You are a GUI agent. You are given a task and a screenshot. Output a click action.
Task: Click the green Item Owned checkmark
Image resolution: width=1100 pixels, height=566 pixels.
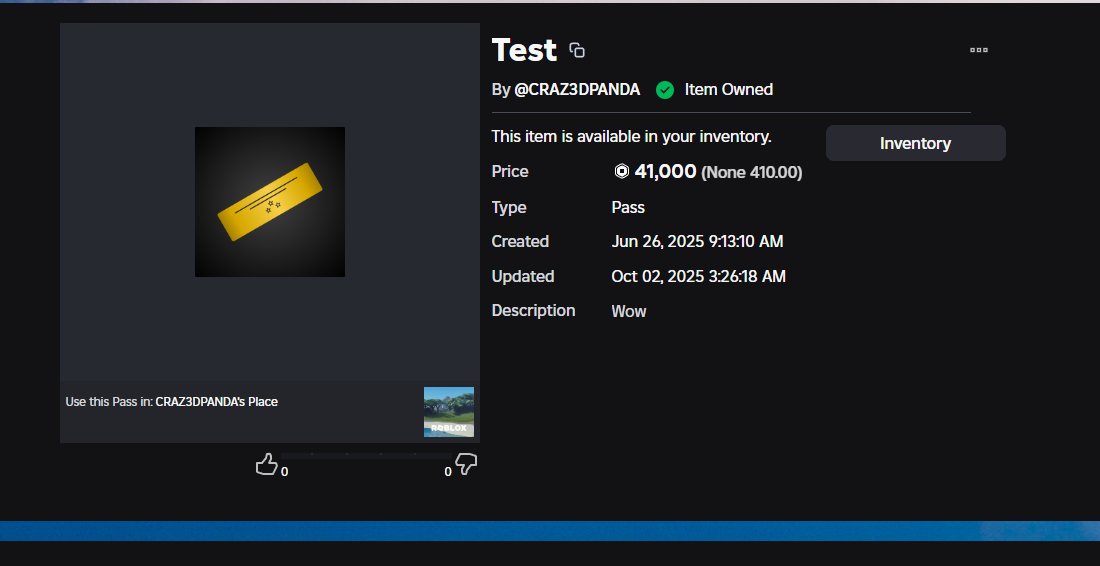(664, 90)
